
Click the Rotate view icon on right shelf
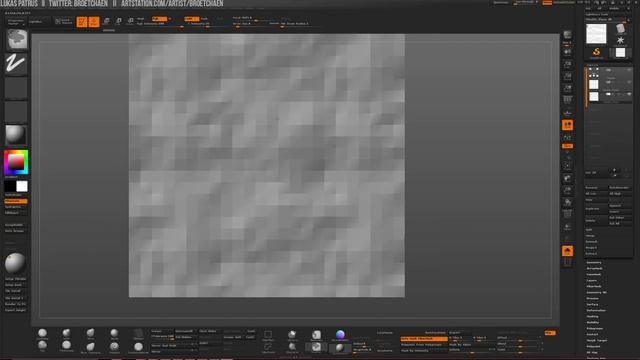coord(567,202)
